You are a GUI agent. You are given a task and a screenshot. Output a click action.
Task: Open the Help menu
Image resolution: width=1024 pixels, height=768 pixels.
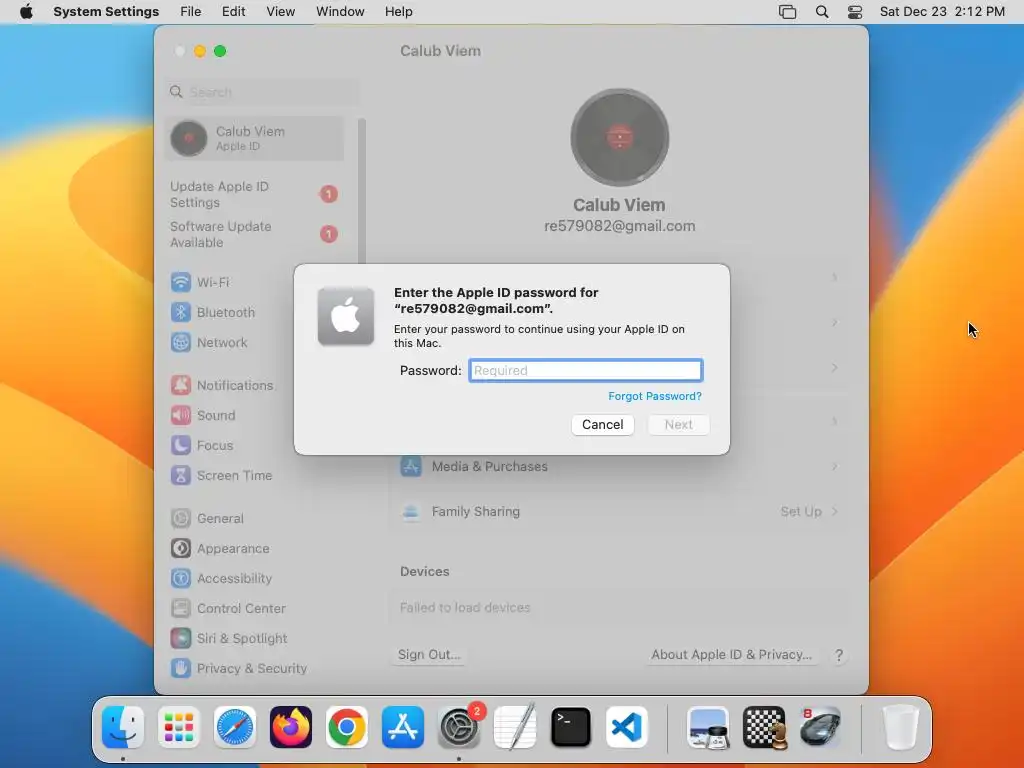[x=398, y=12]
